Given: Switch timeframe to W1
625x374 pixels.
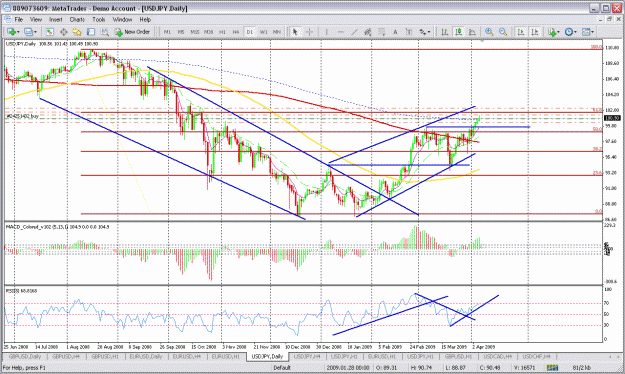Looking at the screenshot, I should coord(263,32).
